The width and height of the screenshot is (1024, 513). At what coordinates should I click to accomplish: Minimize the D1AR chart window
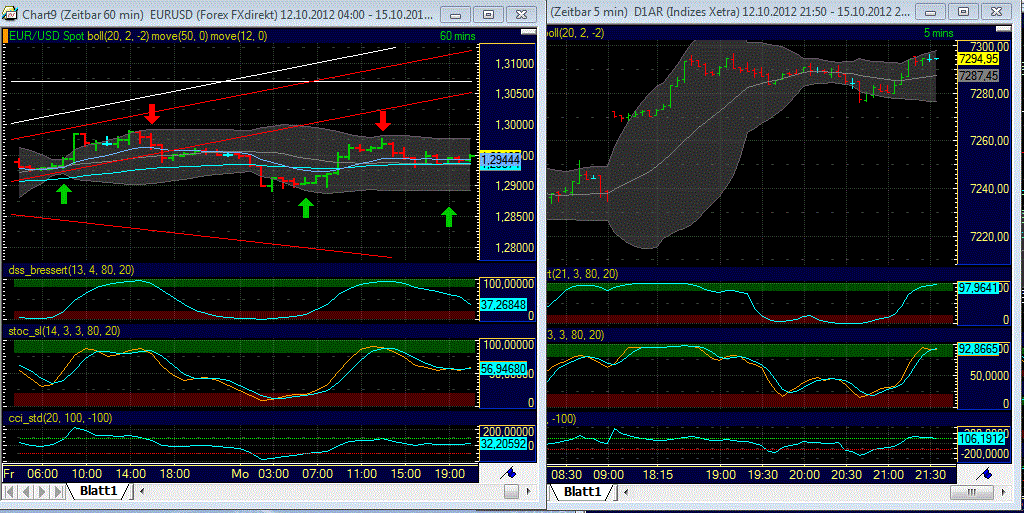[931, 12]
